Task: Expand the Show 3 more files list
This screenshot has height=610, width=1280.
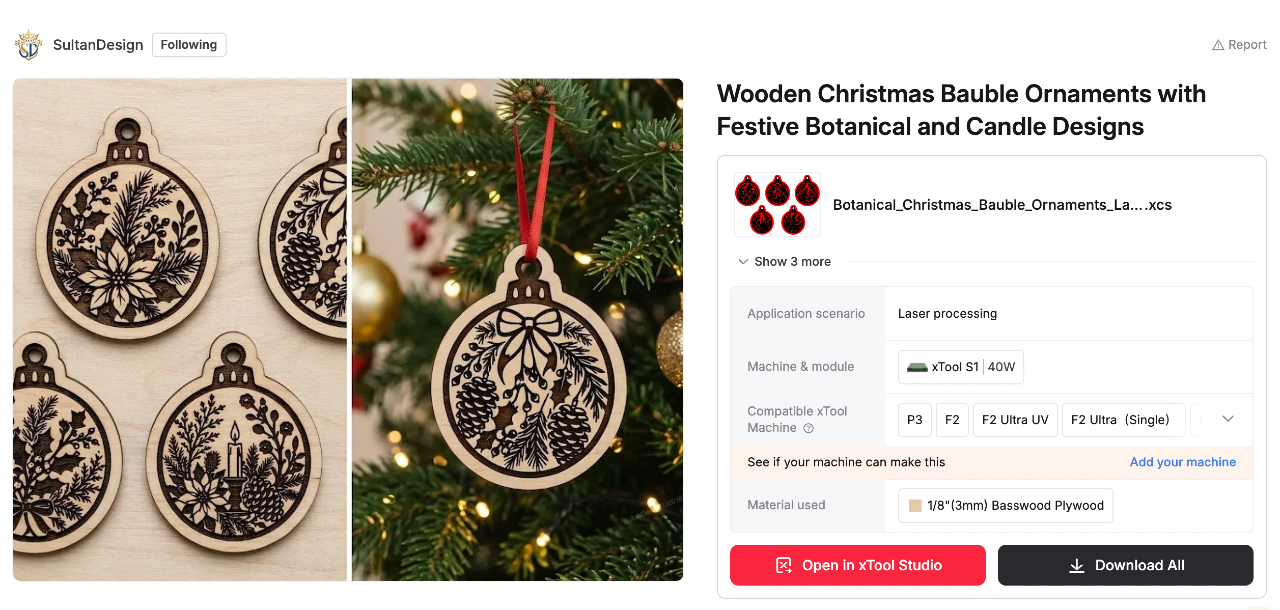Action: coord(785,262)
